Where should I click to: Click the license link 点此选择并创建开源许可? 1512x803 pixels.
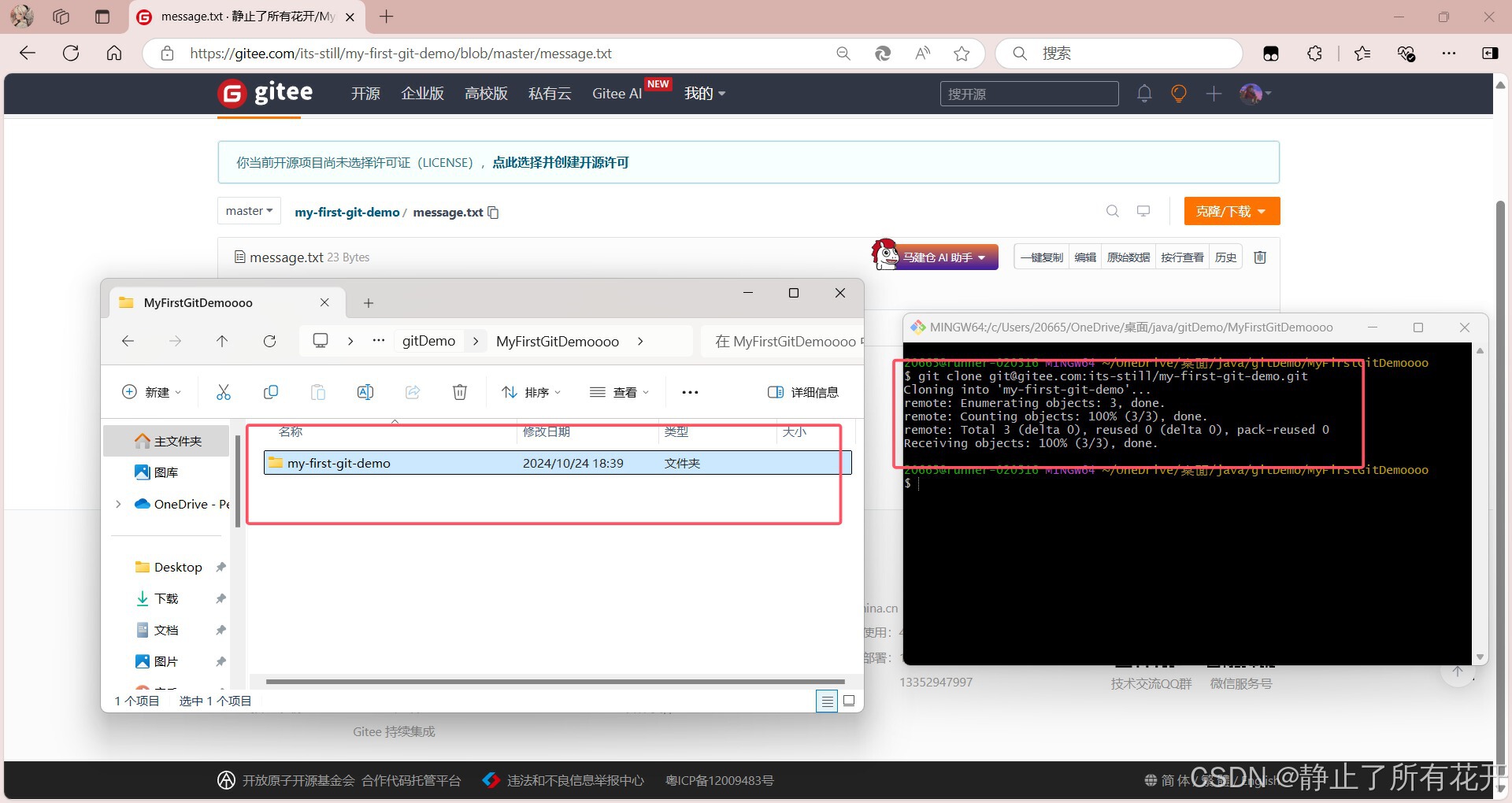pos(561,162)
